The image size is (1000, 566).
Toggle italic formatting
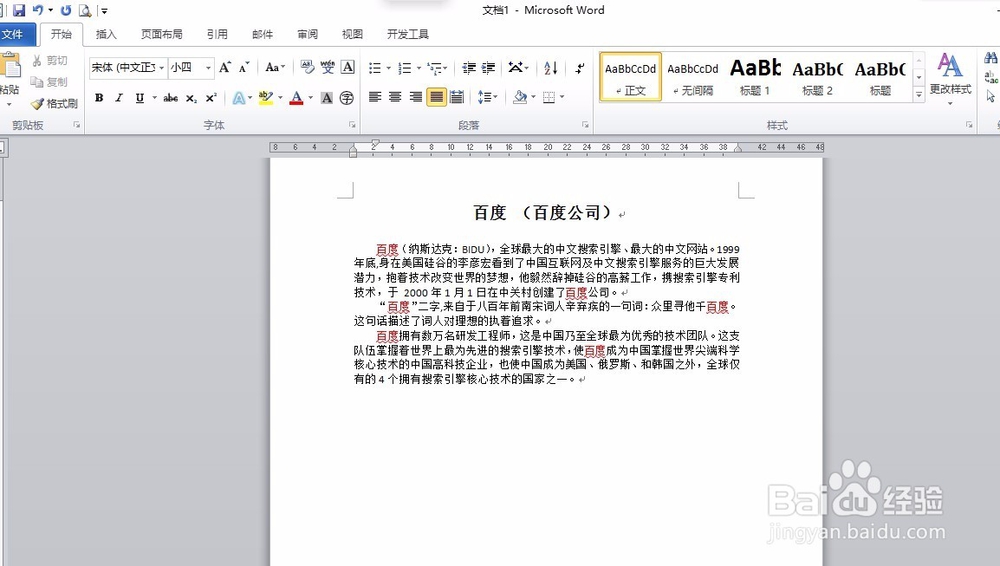[x=119, y=98]
